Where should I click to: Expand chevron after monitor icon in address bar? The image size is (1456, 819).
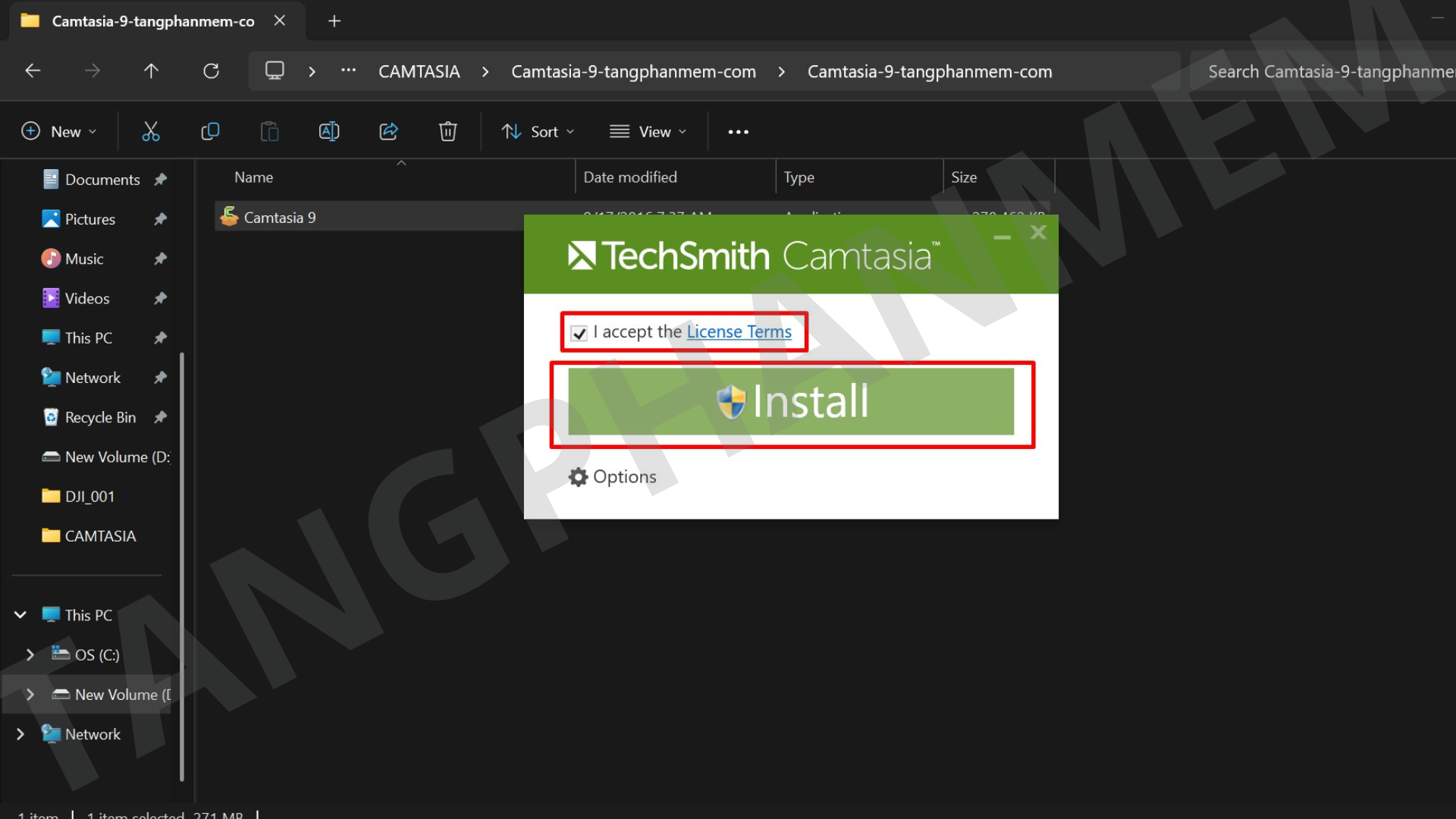312,72
